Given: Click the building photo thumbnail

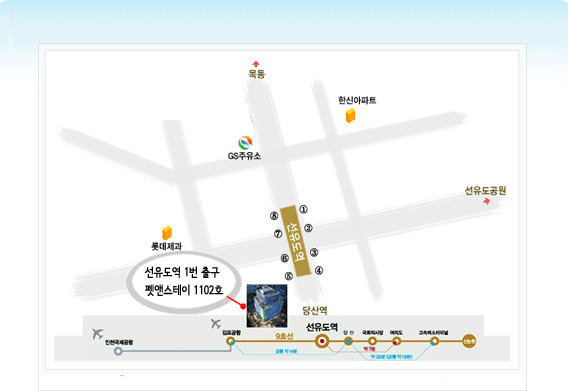Looking at the screenshot, I should pyautogui.click(x=267, y=306).
